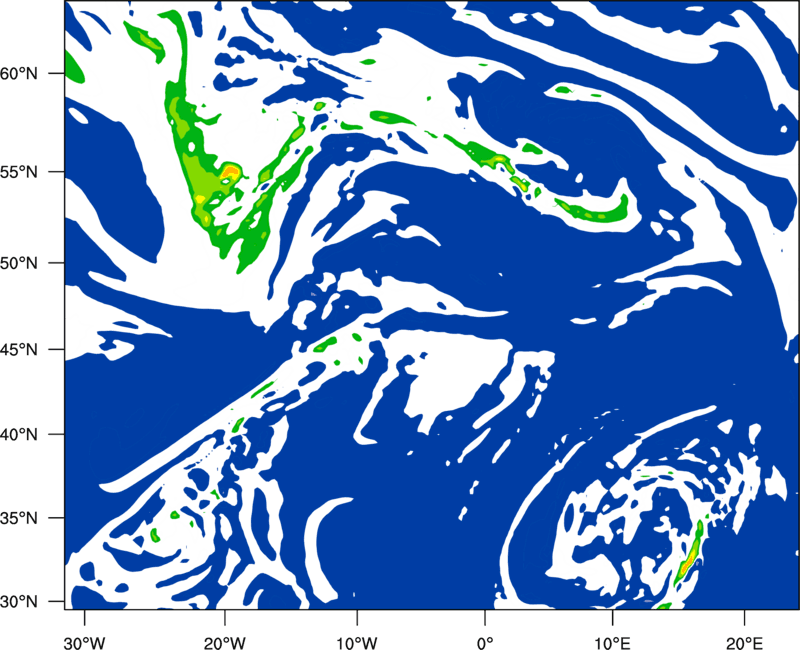800x650 pixels.
Task: Click the 40°N latitude label
Action: point(19,435)
